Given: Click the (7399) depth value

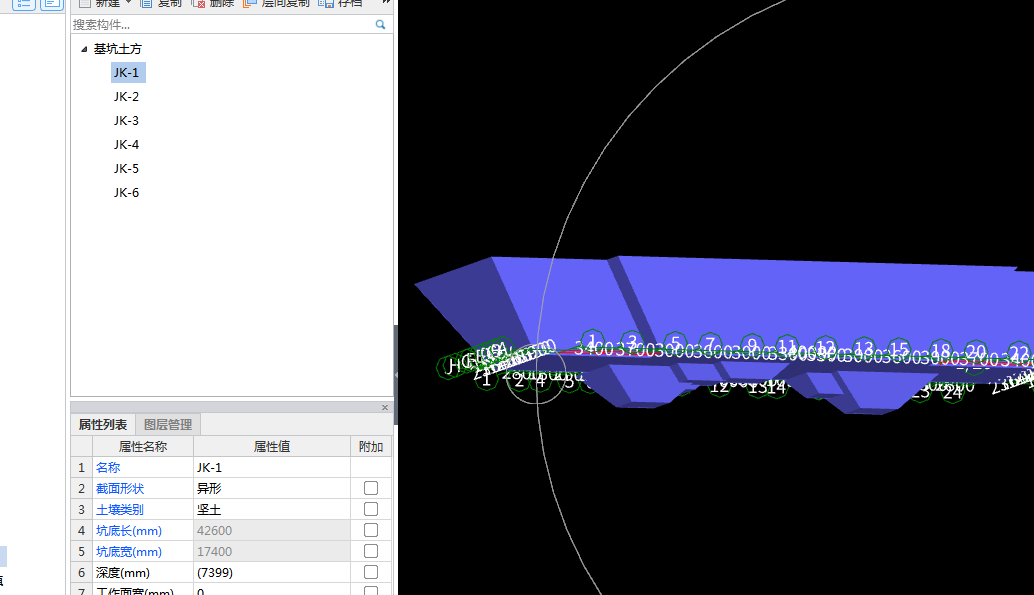Looking at the screenshot, I should [x=272, y=573].
